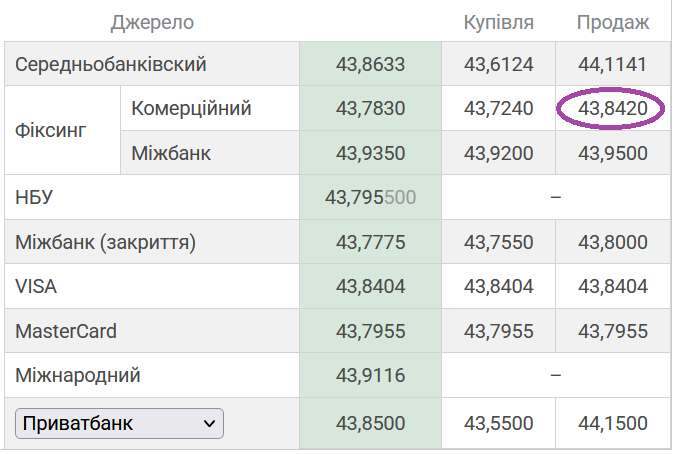Click the Міжнародний row label

pos(78,376)
